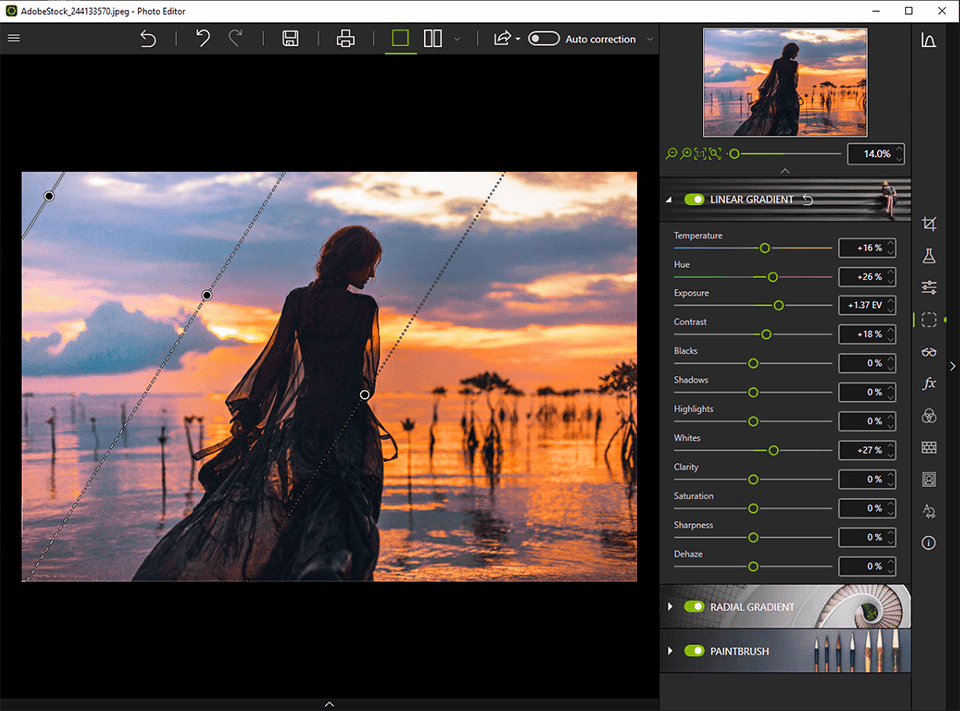
Task: Select the local adjustments selection tool
Action: [929, 319]
